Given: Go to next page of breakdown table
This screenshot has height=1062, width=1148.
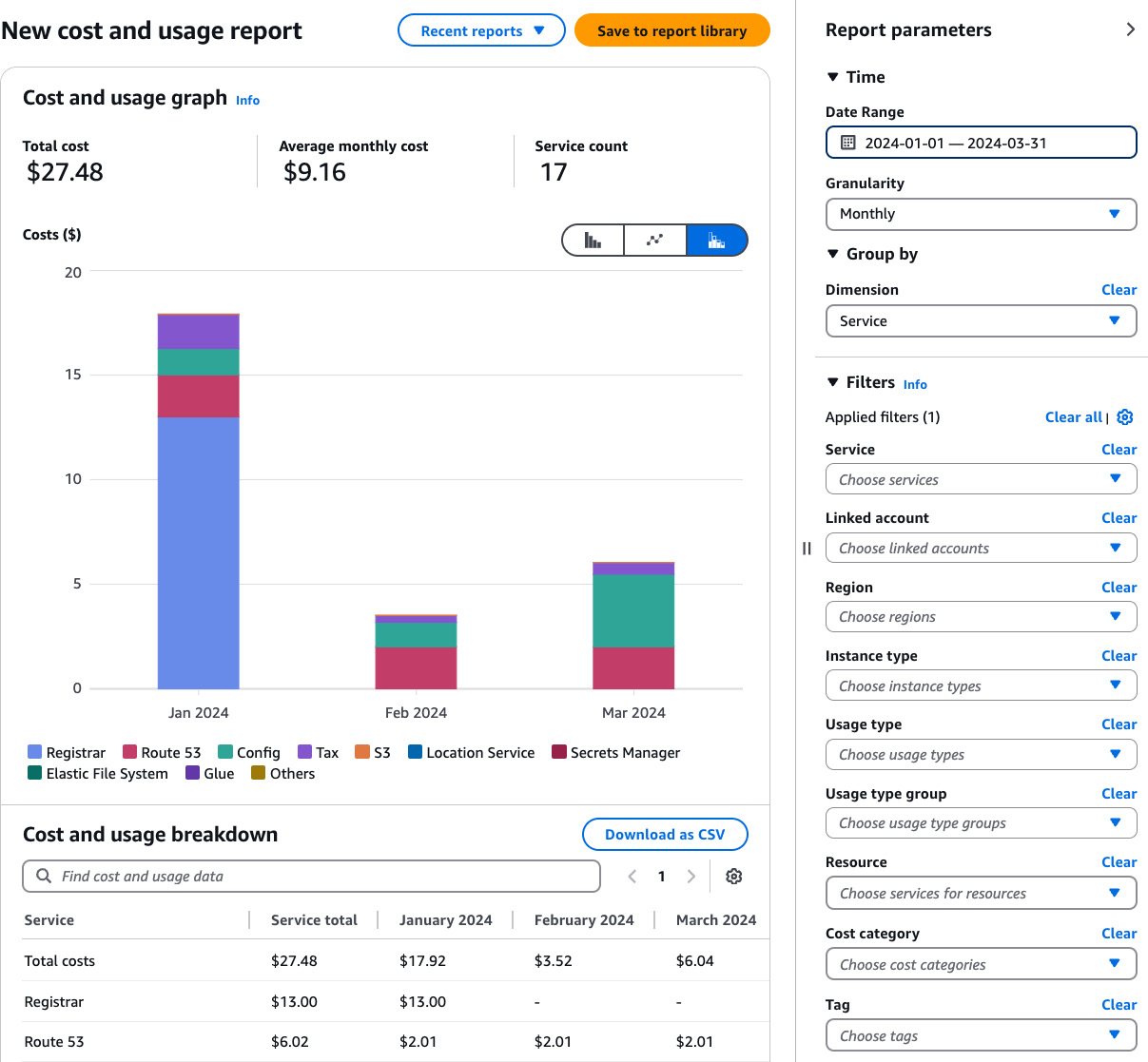Looking at the screenshot, I should [691, 877].
